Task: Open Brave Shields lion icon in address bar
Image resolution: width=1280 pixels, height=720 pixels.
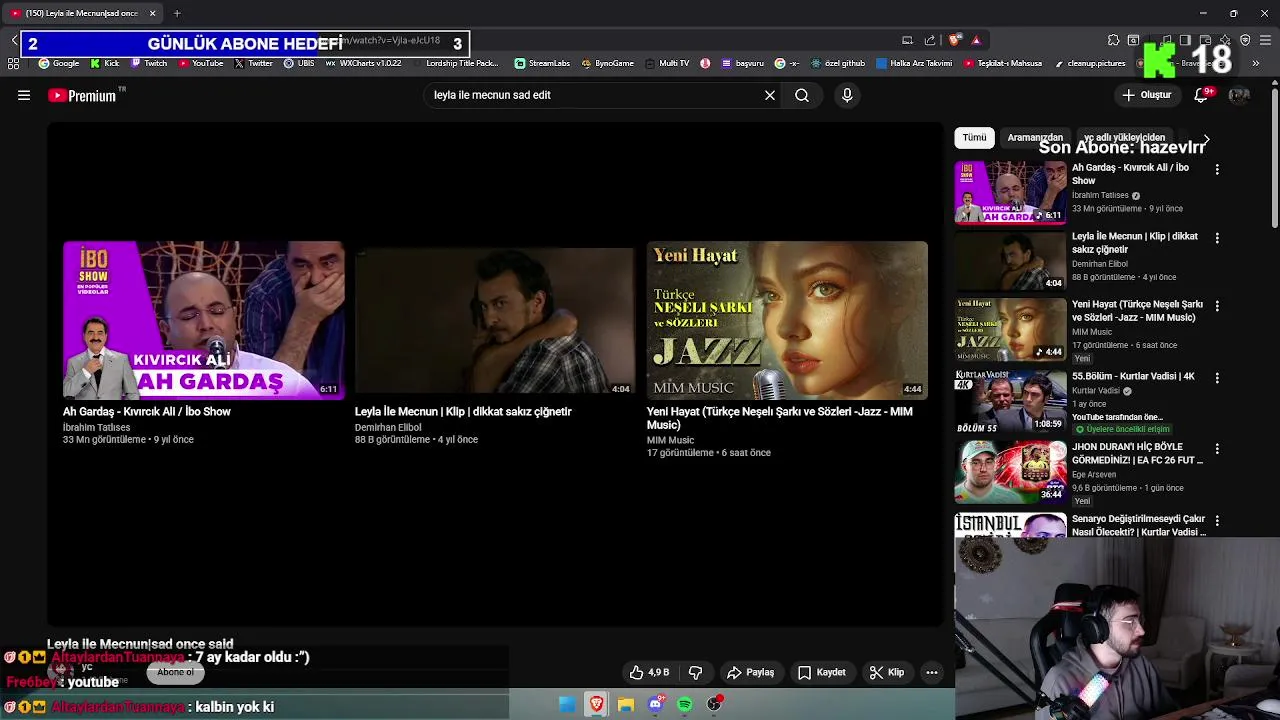Action: [x=955, y=40]
